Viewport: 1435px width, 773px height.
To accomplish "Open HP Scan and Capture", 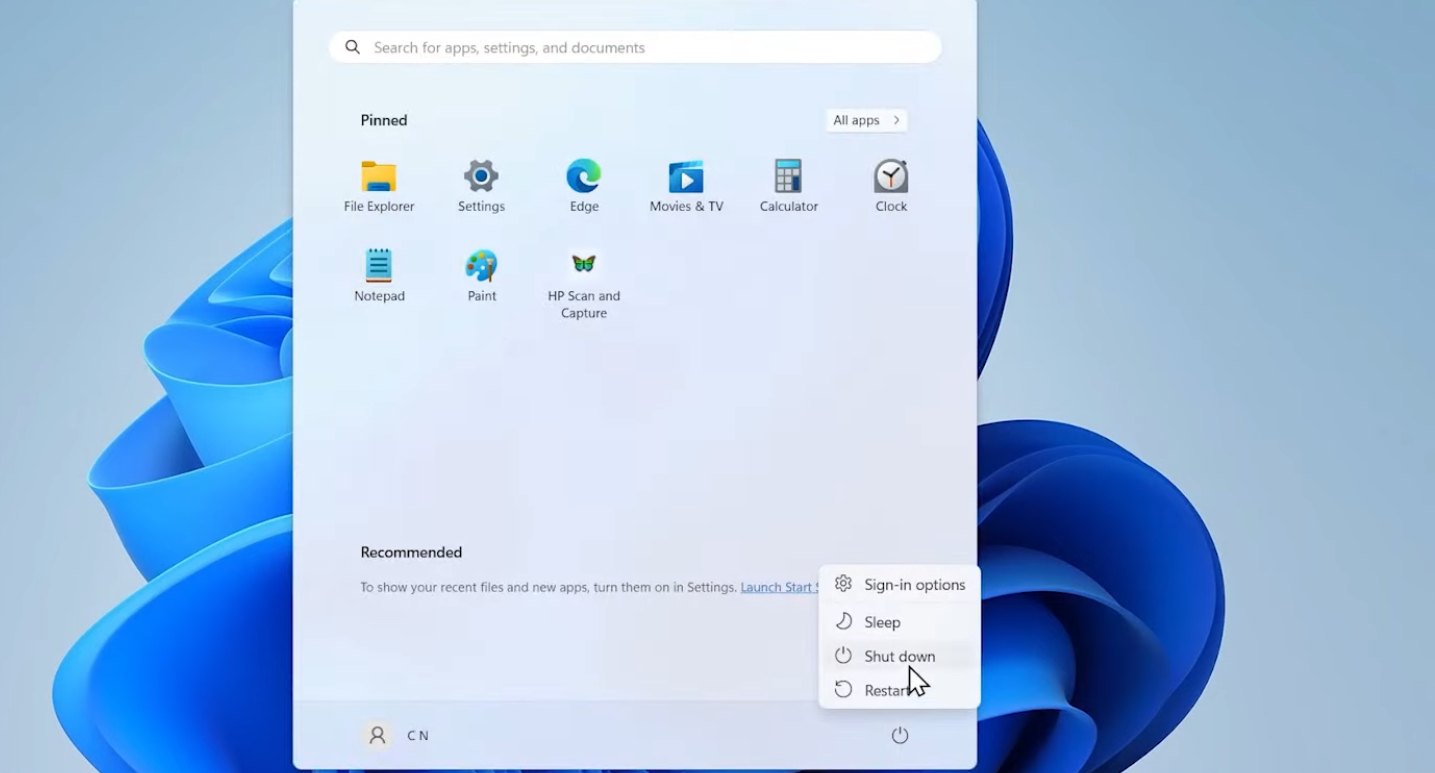I will 584,285.
